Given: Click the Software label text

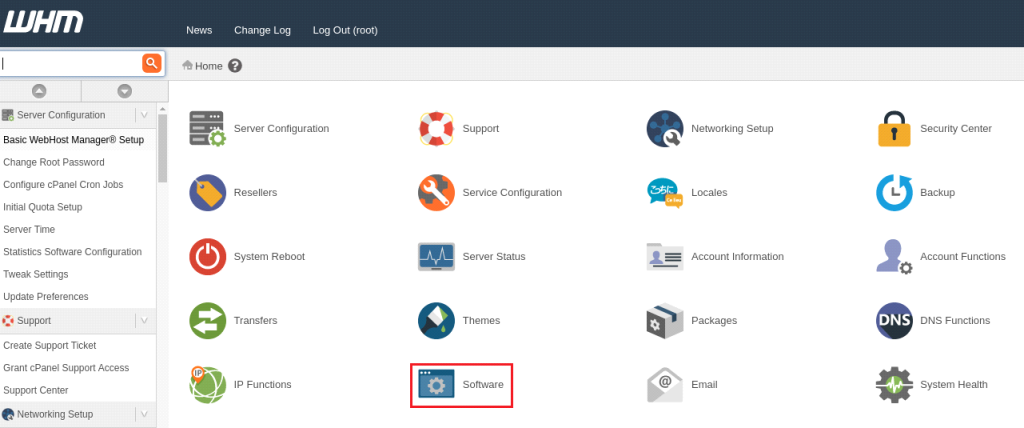Looking at the screenshot, I should coord(483,385).
